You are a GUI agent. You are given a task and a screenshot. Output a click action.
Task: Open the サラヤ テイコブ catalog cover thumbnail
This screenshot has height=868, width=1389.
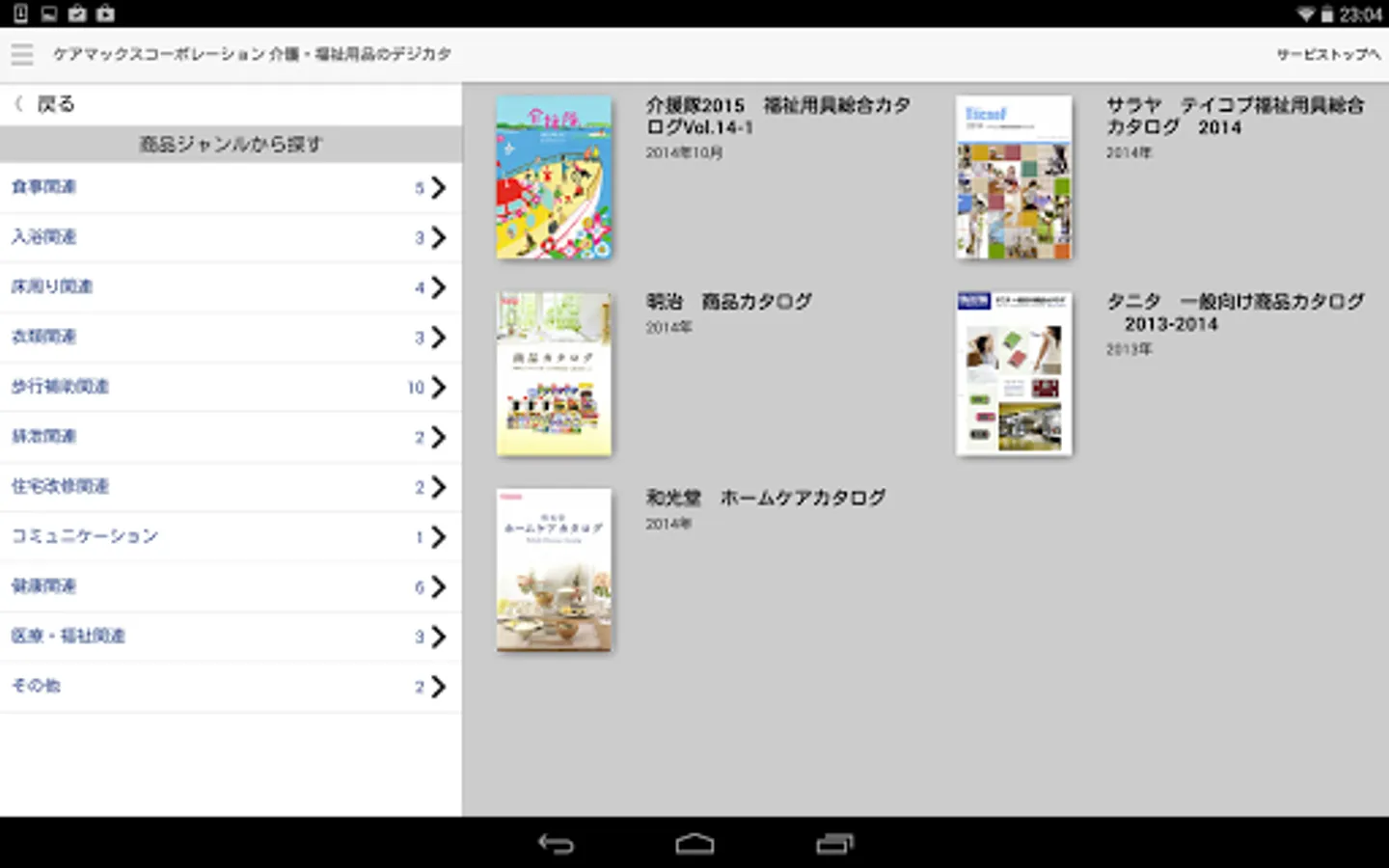[x=1014, y=176]
